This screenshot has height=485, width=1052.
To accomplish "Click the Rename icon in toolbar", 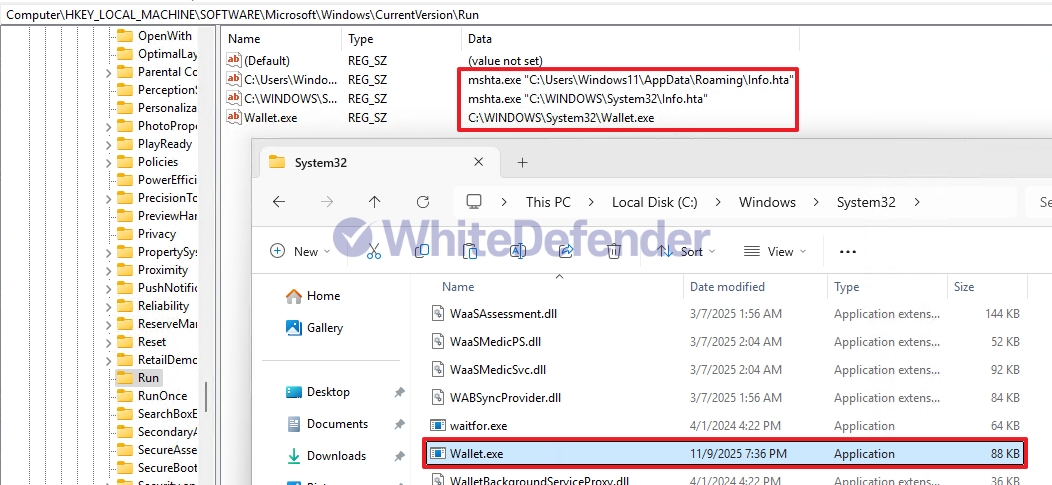I will click(x=518, y=251).
